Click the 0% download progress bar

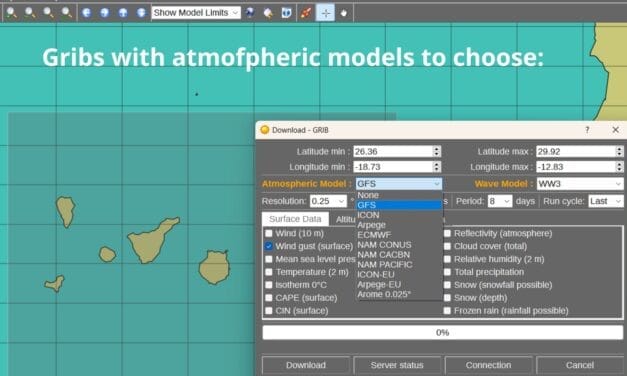coord(442,332)
